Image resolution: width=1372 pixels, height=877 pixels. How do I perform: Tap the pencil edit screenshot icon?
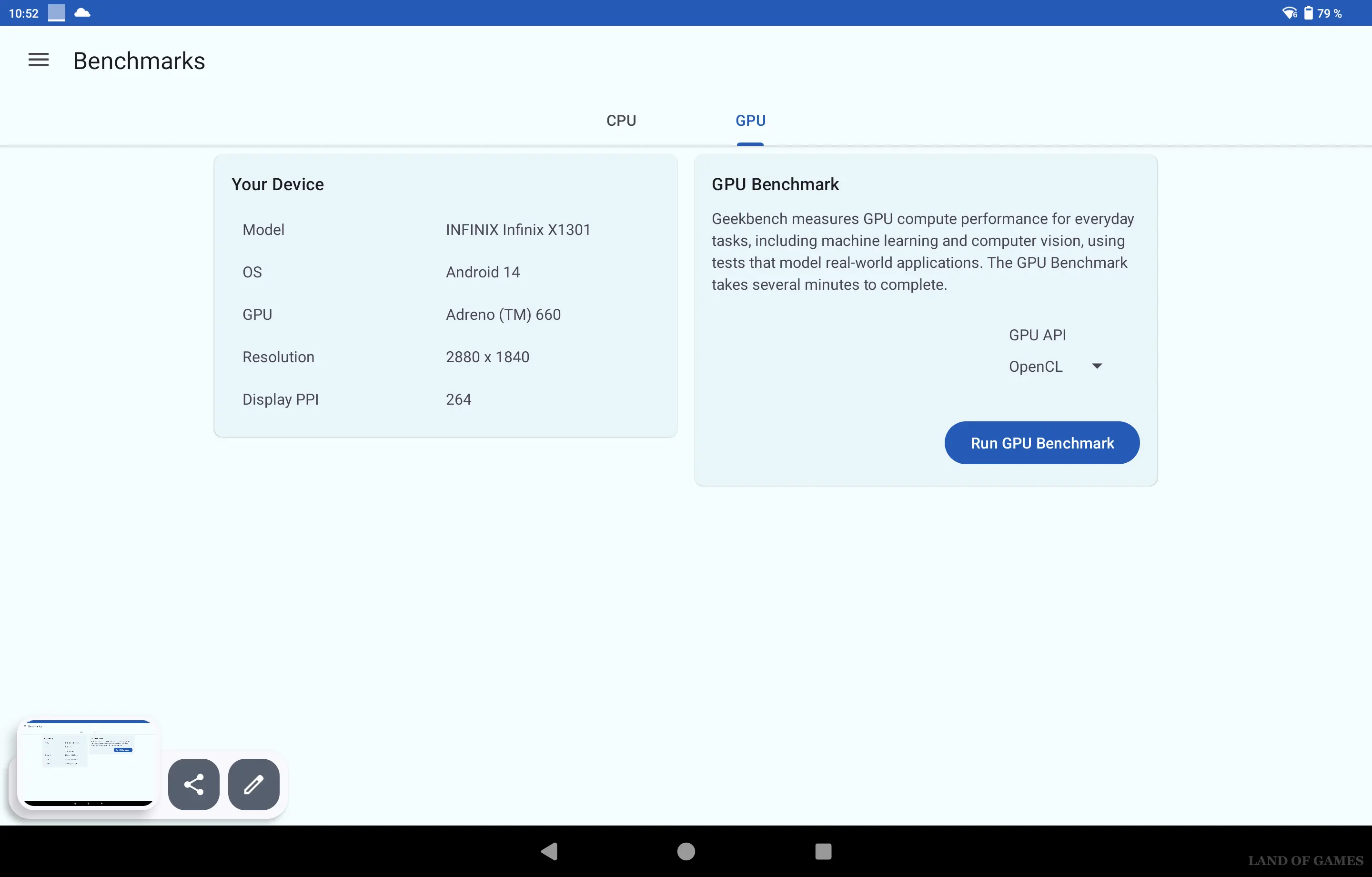click(253, 784)
